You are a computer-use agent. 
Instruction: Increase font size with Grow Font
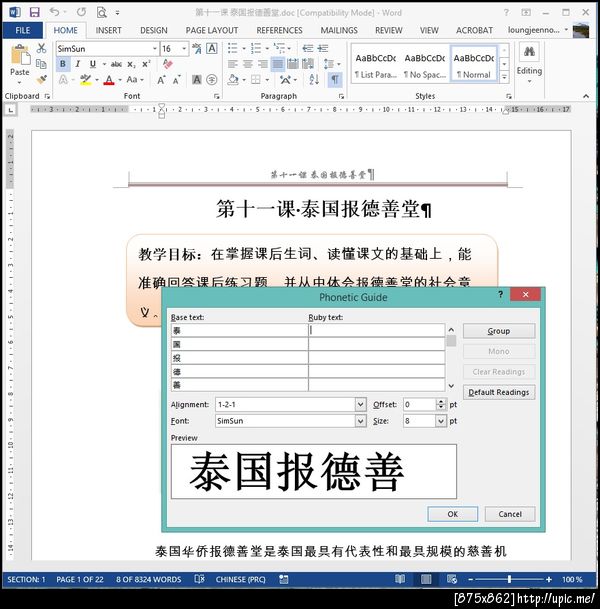[161, 80]
